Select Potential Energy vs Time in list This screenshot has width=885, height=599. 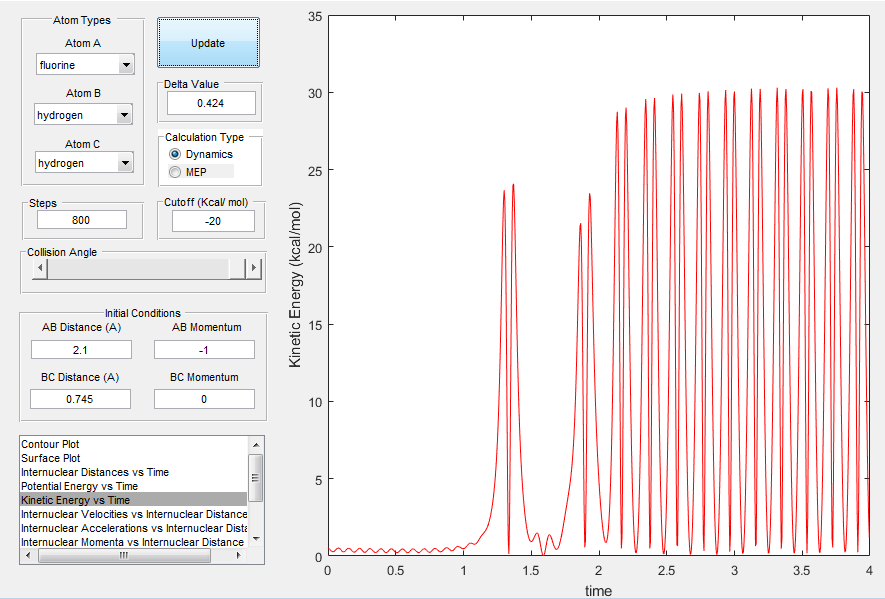pyautogui.click(x=79, y=486)
